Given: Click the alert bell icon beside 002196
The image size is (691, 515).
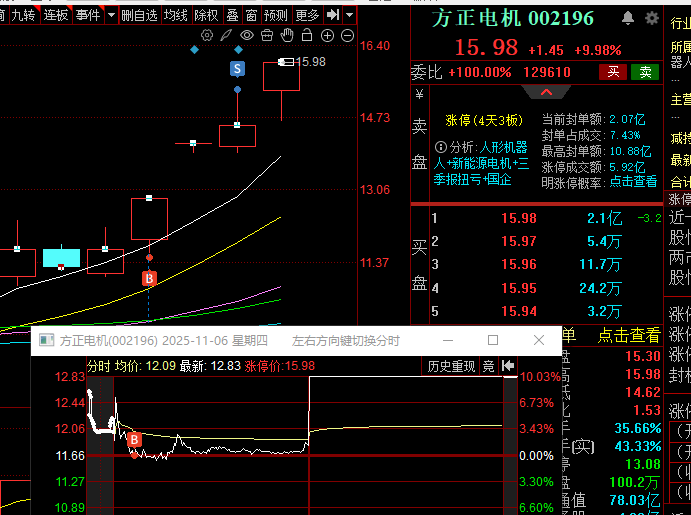Looking at the screenshot, I should click(x=628, y=18).
